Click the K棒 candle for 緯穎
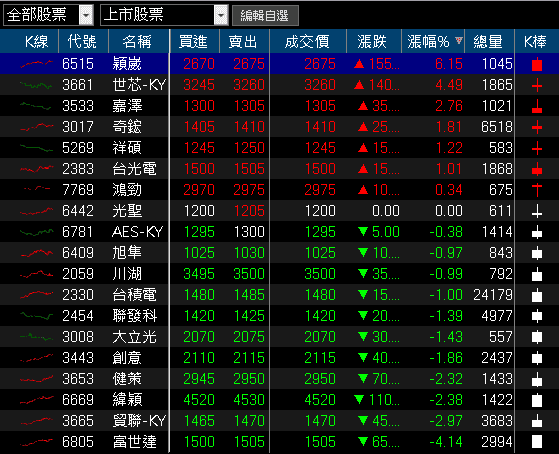559x454 pixels. pyautogui.click(x=537, y=400)
